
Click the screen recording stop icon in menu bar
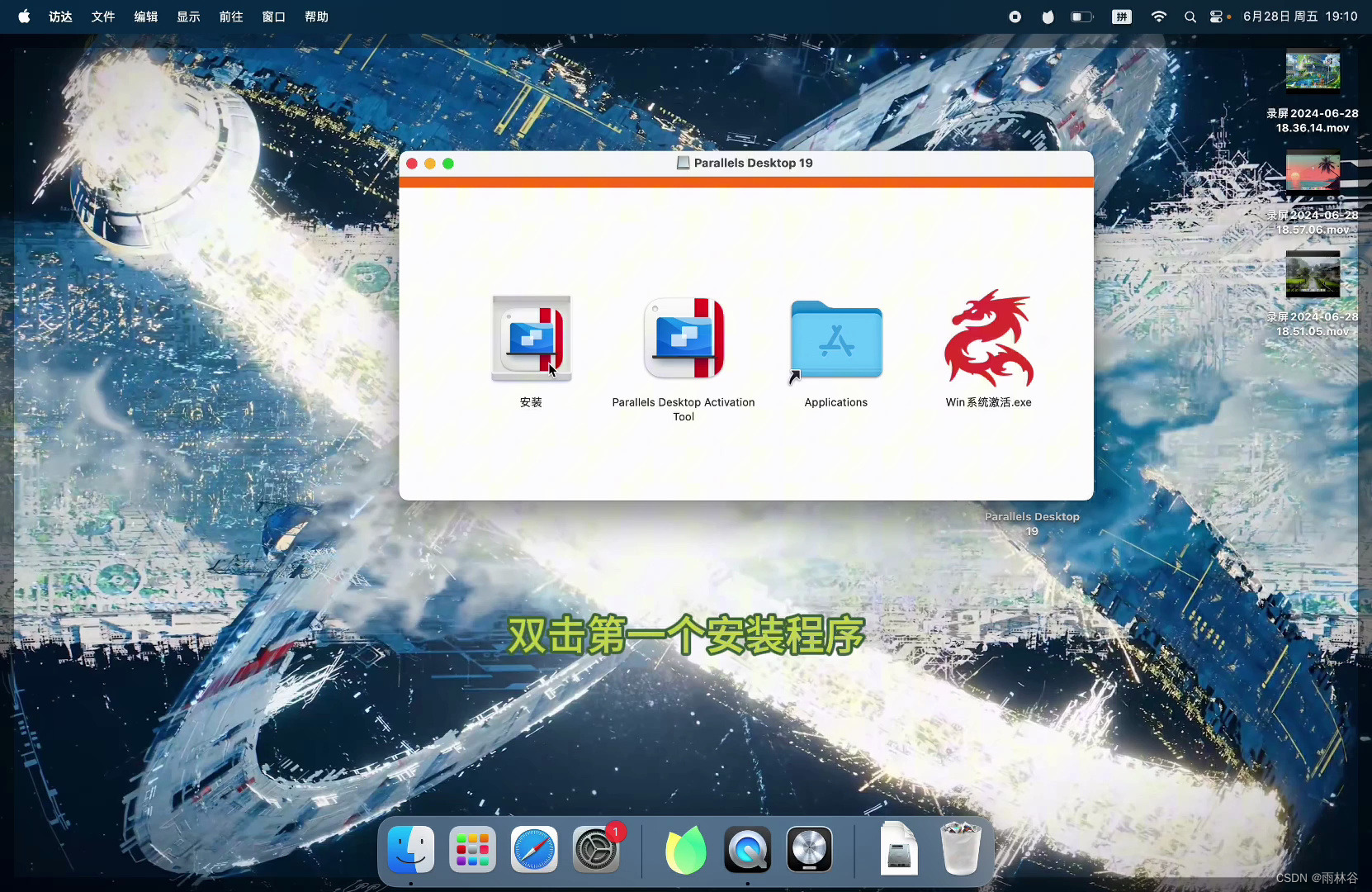tap(1015, 17)
